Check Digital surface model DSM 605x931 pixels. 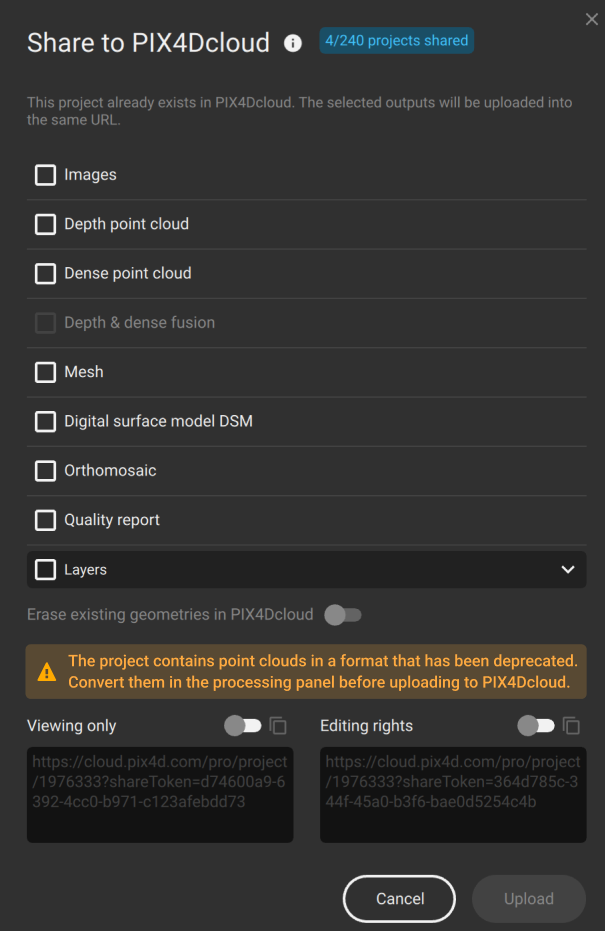45,421
